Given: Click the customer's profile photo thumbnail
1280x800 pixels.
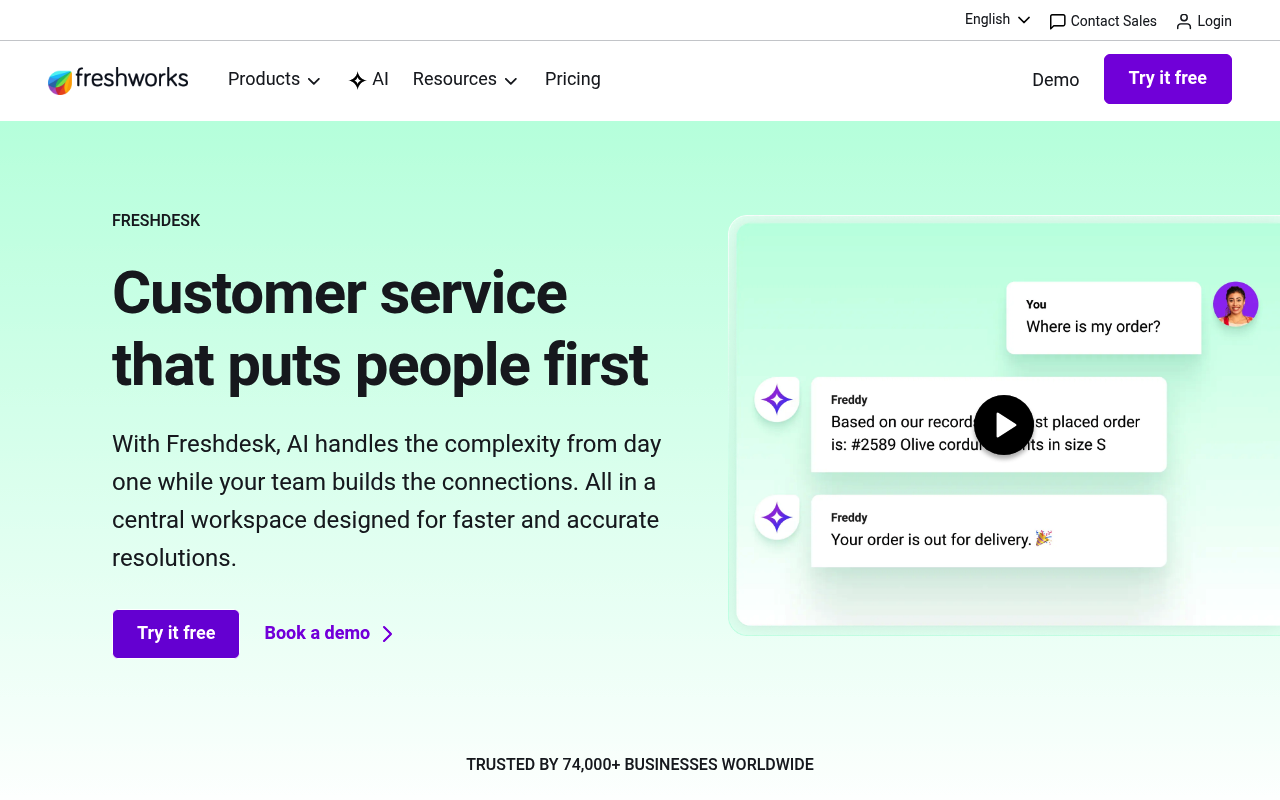Looking at the screenshot, I should (1235, 304).
